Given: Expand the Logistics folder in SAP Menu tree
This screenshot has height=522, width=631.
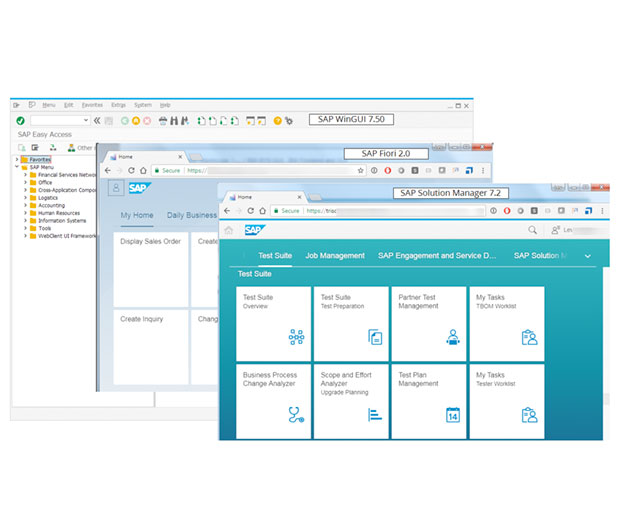Looking at the screenshot, I should pyautogui.click(x=25, y=198).
